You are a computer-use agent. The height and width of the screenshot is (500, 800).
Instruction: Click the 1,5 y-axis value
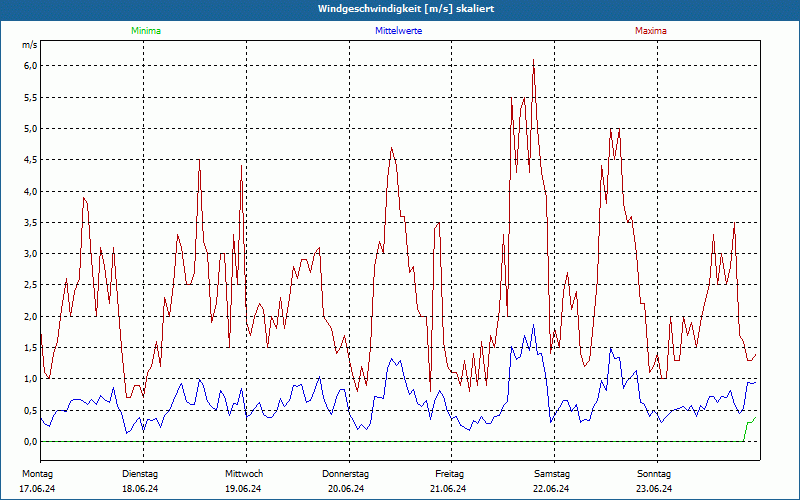31,347
